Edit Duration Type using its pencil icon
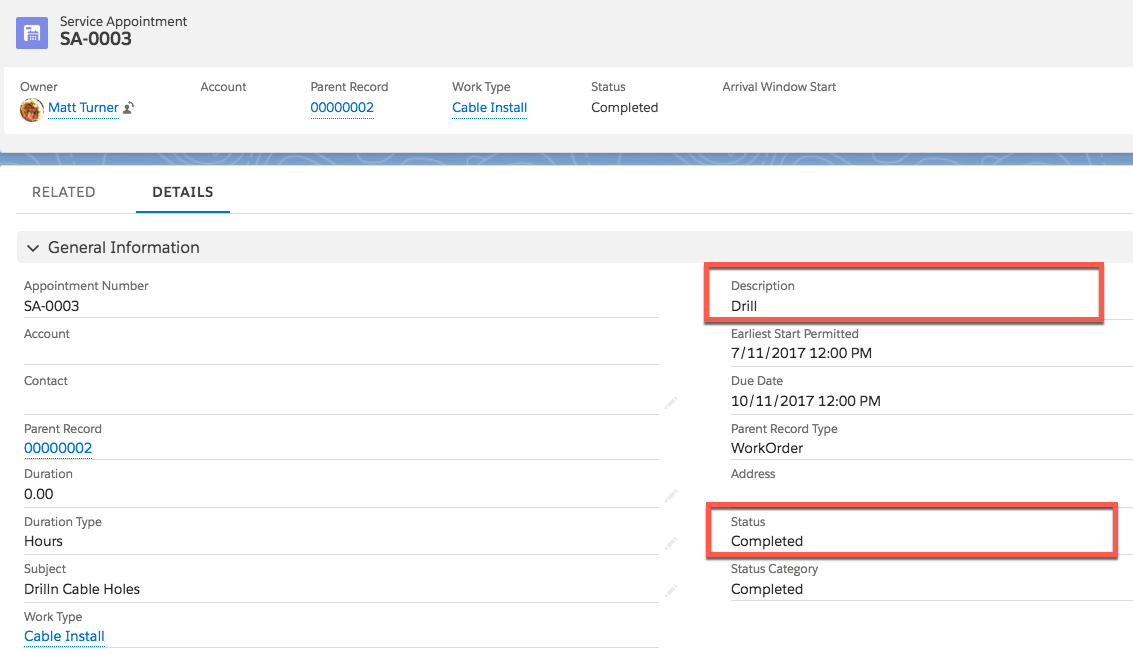The height and width of the screenshot is (654, 1133). coord(669,545)
